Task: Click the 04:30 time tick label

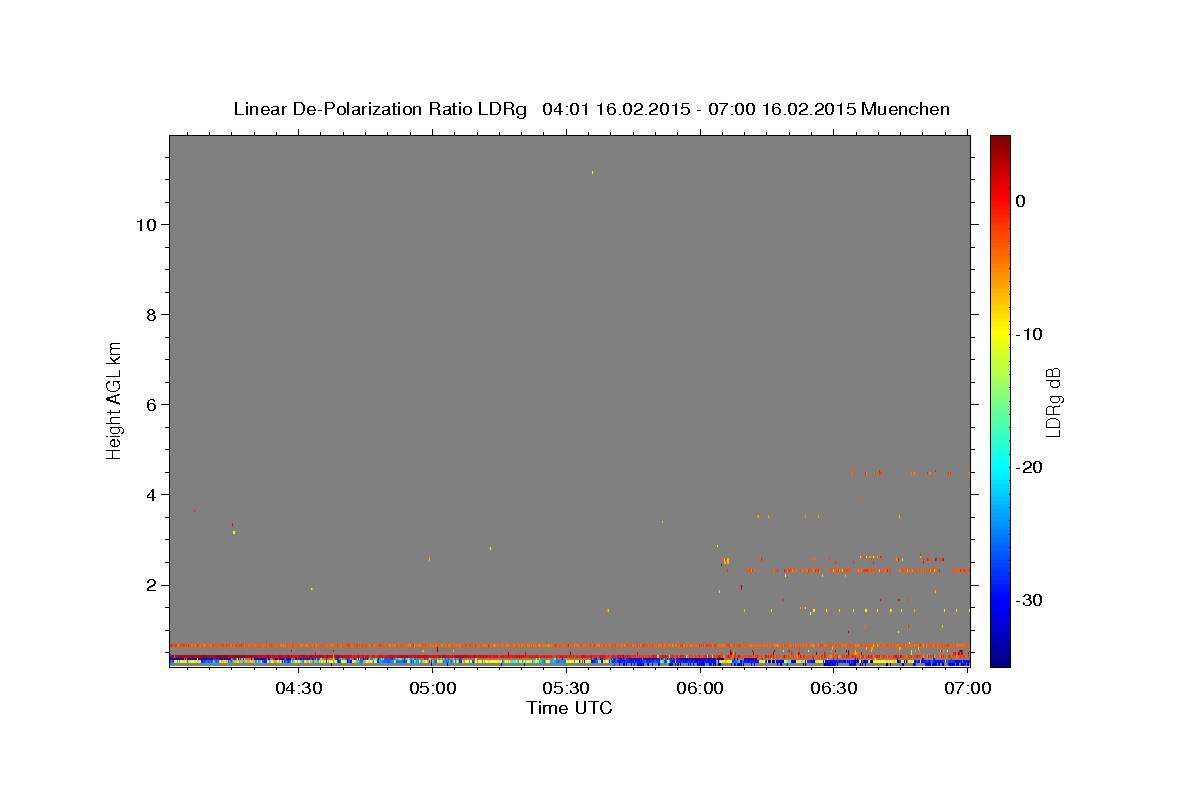Action: pyautogui.click(x=299, y=689)
